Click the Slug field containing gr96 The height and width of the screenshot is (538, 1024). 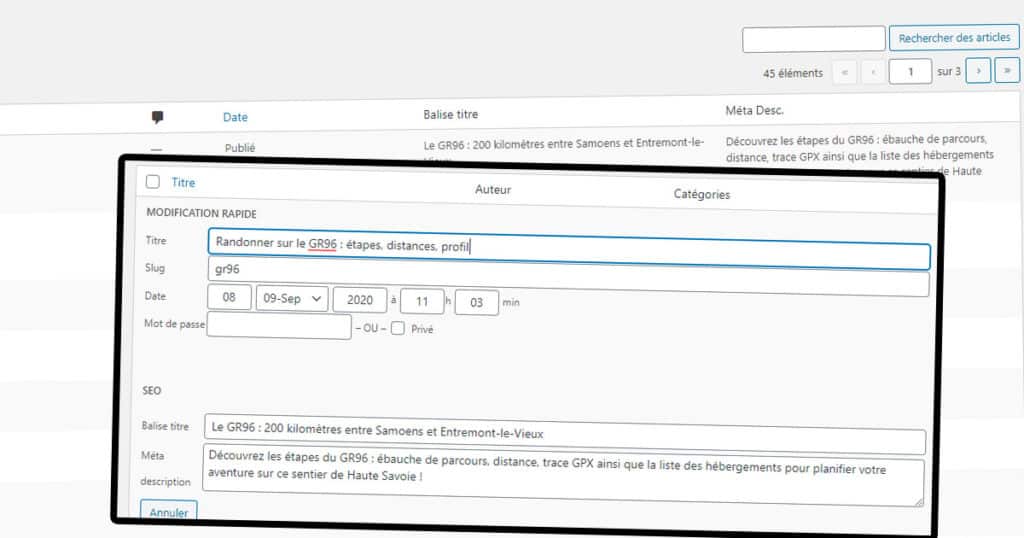point(568,276)
